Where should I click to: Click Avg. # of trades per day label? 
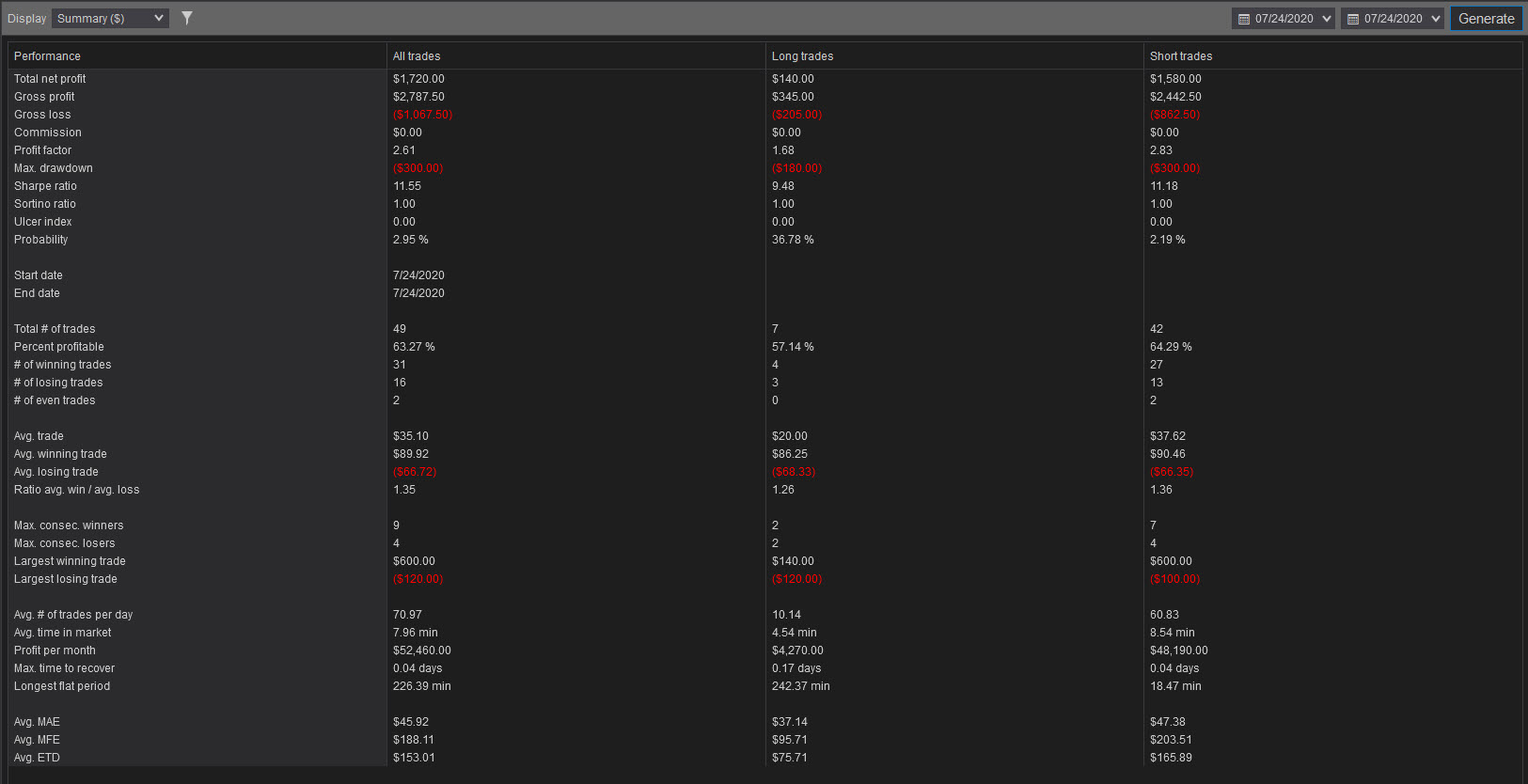tap(73, 615)
